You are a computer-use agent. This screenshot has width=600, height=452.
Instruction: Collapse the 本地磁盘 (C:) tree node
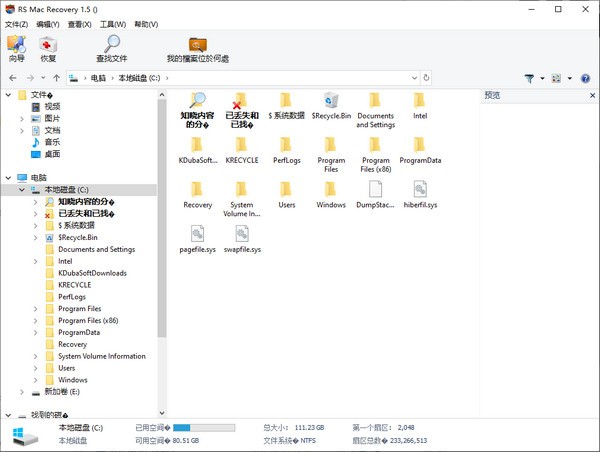pos(22,190)
